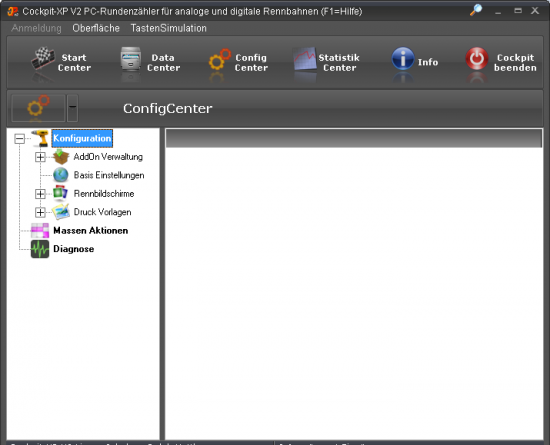Image resolution: width=550 pixels, height=445 pixels.
Task: Expand the Rennbildschirme node
Action: tap(40, 194)
